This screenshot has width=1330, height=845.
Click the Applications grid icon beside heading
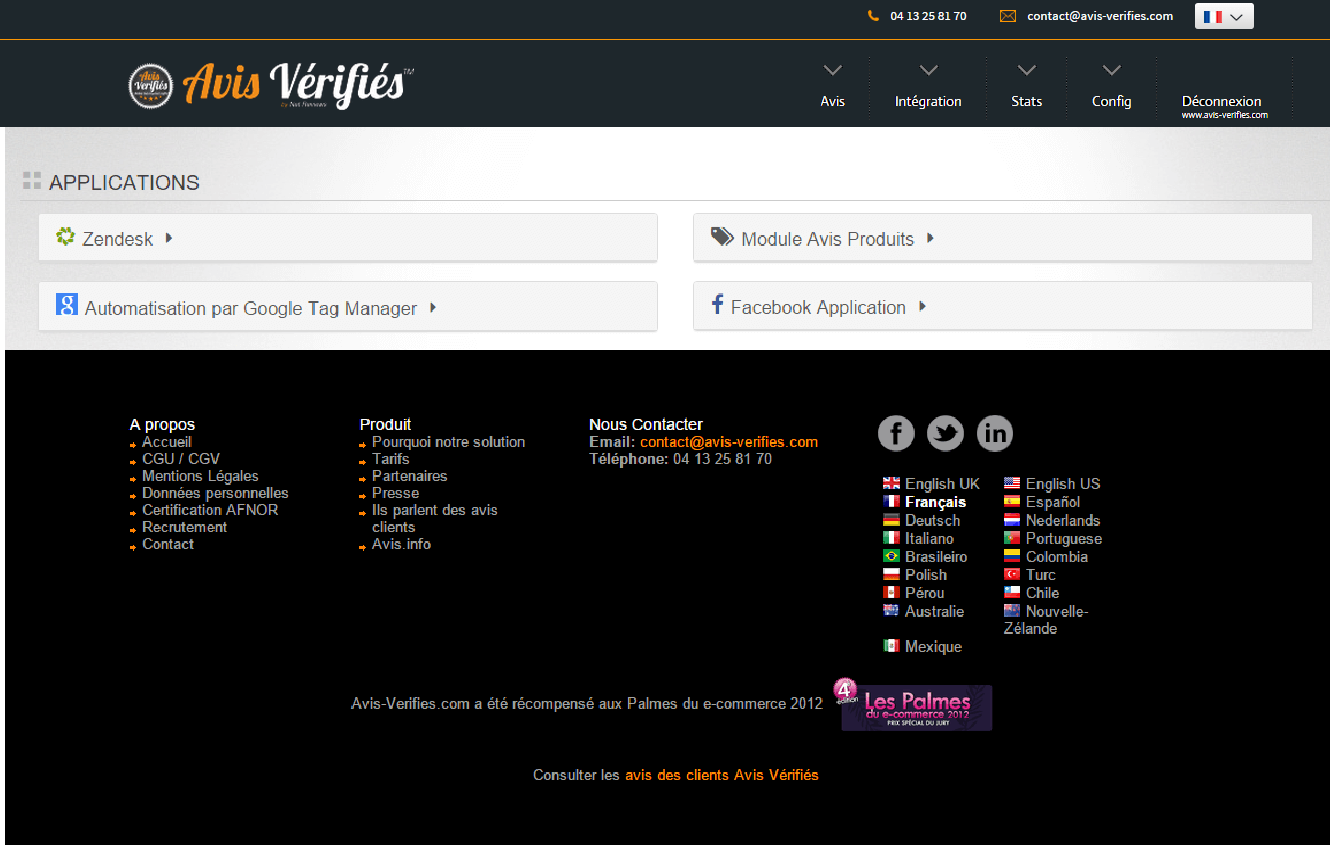coord(32,181)
